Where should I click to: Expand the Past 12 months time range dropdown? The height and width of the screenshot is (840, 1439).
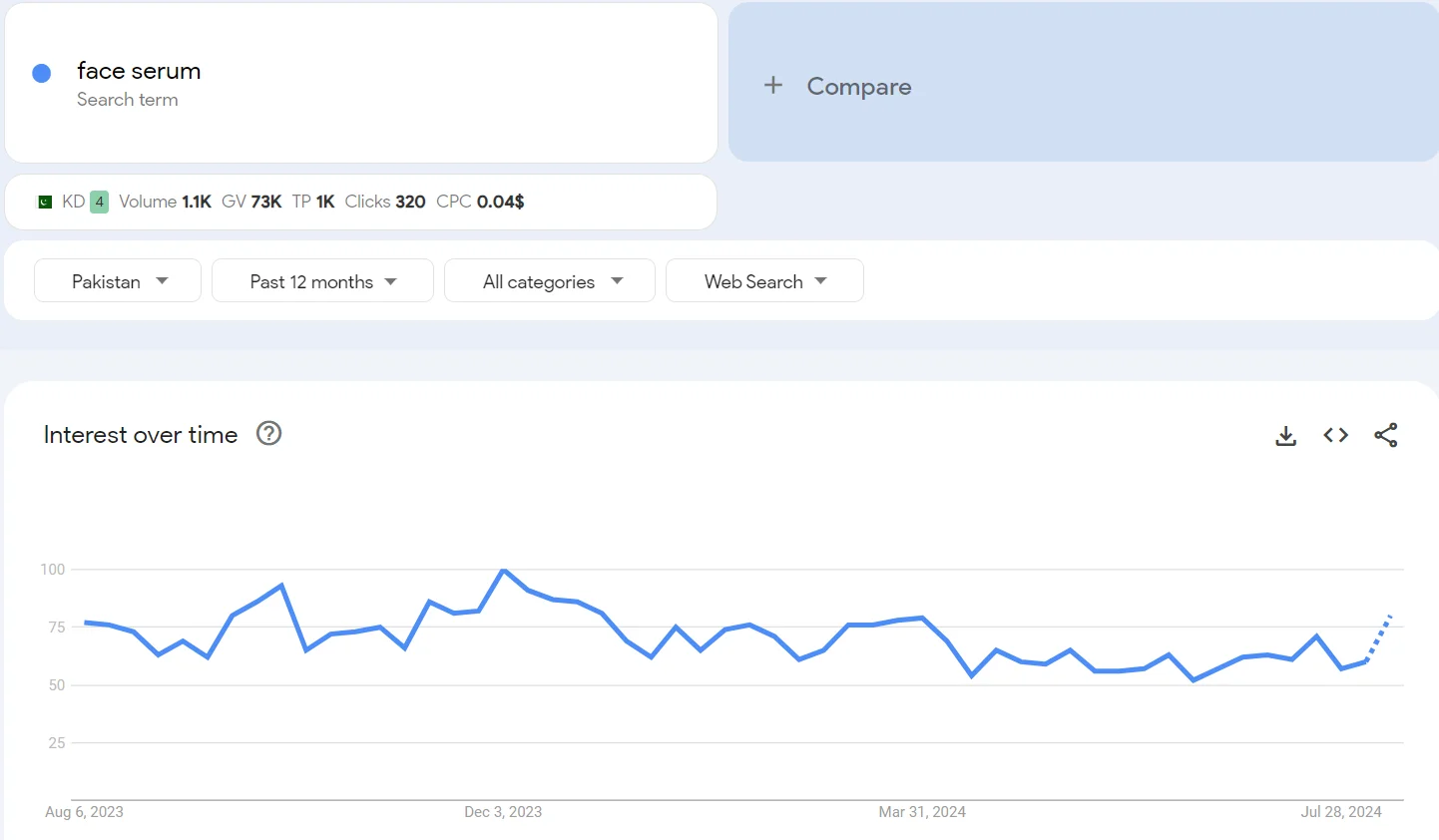coord(321,280)
